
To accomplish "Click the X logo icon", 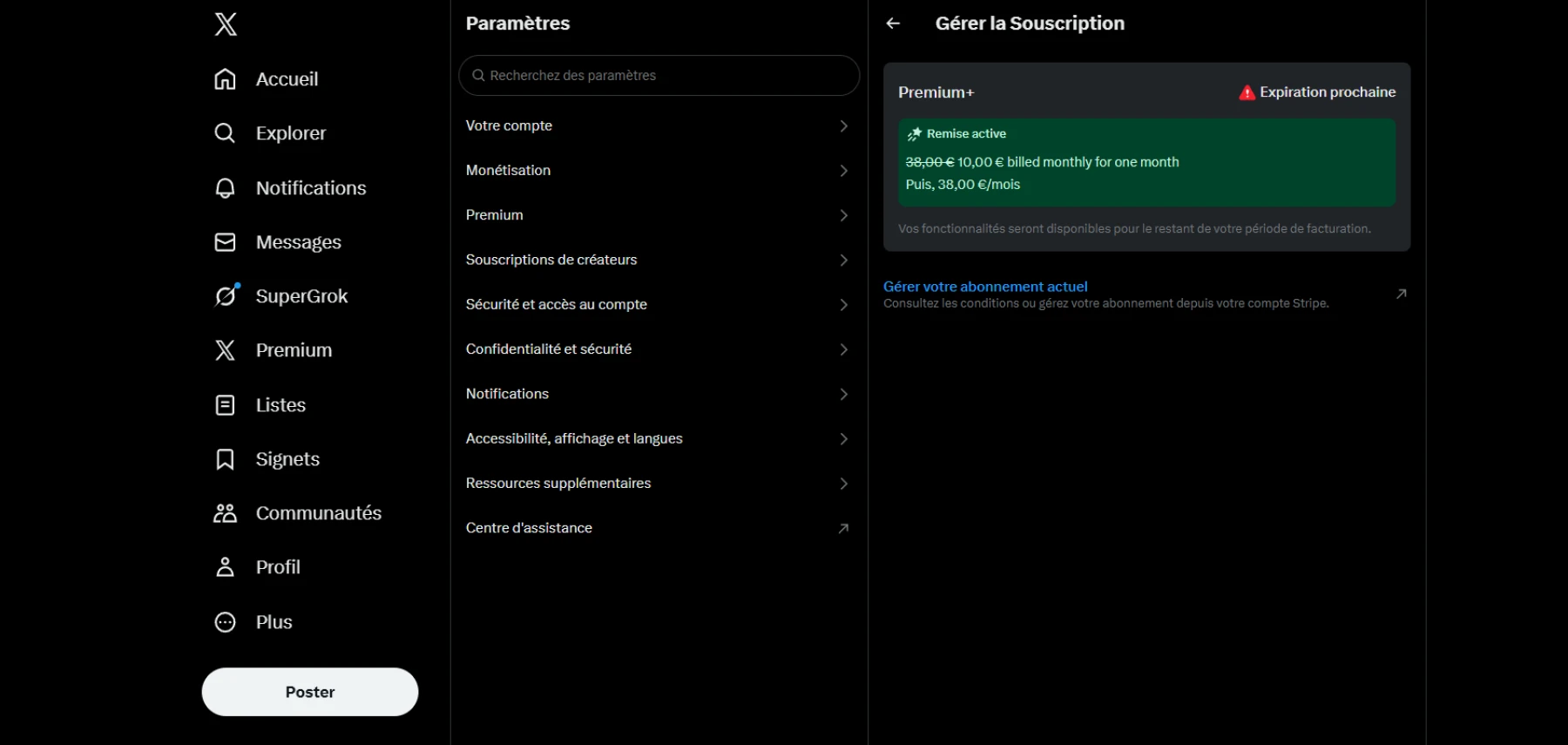I will click(x=226, y=24).
